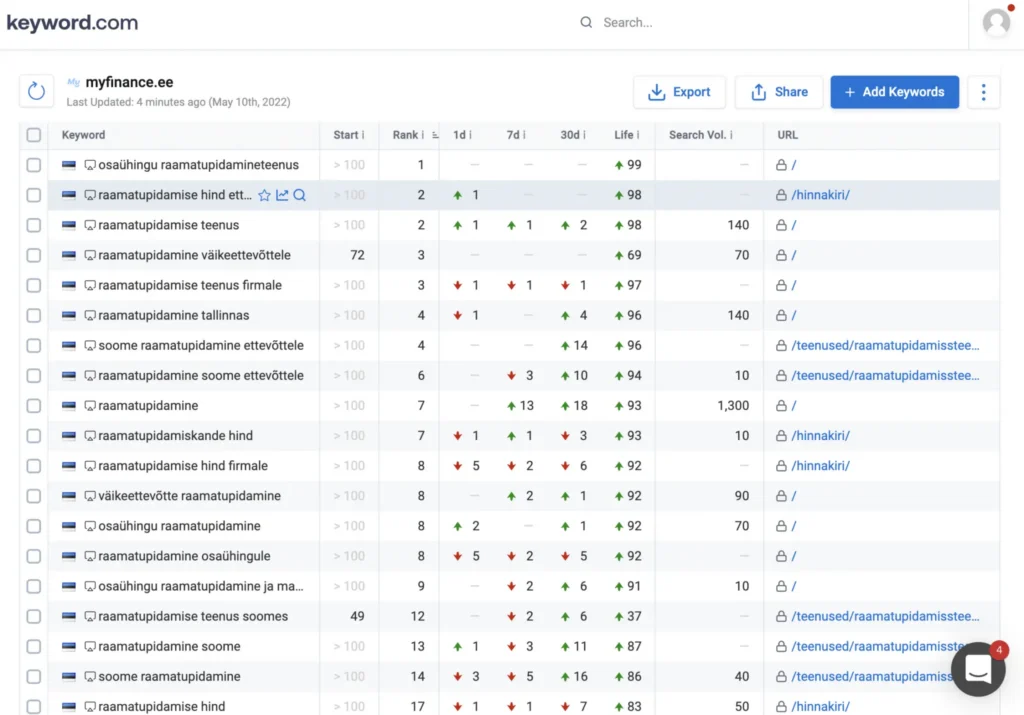1024x715 pixels.
Task: Open the three-dot more options menu
Action: 983,92
